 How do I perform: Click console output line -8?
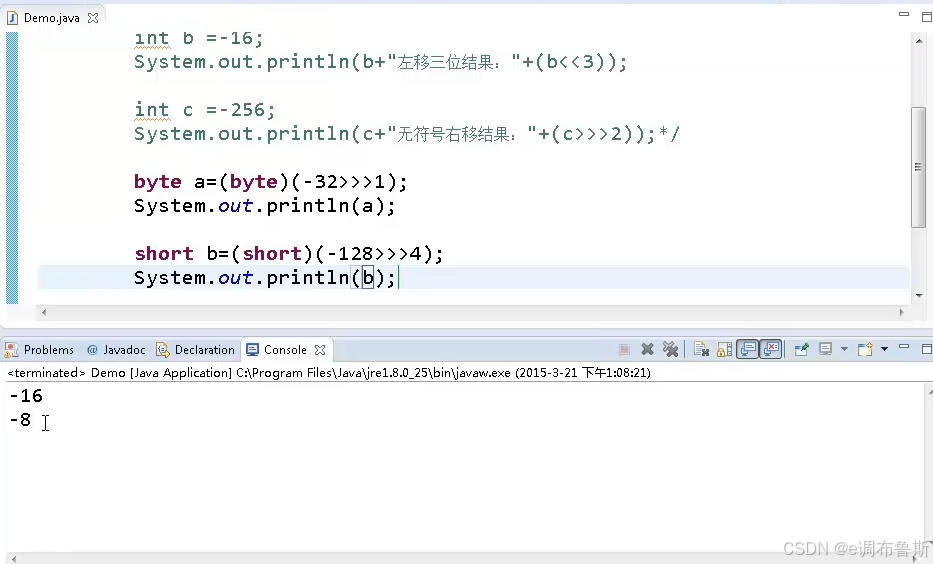click(20, 419)
